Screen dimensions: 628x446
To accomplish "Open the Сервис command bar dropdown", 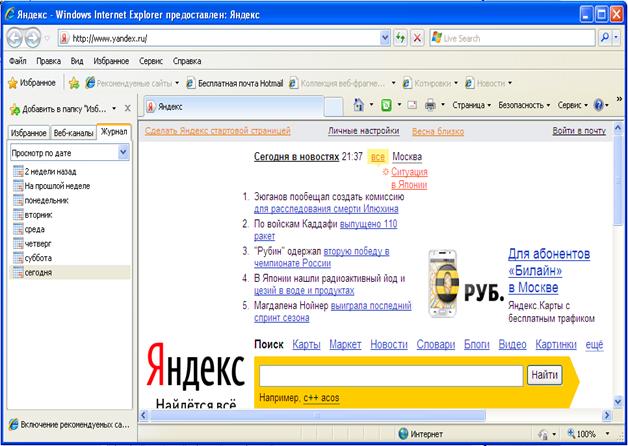I will point(572,105).
